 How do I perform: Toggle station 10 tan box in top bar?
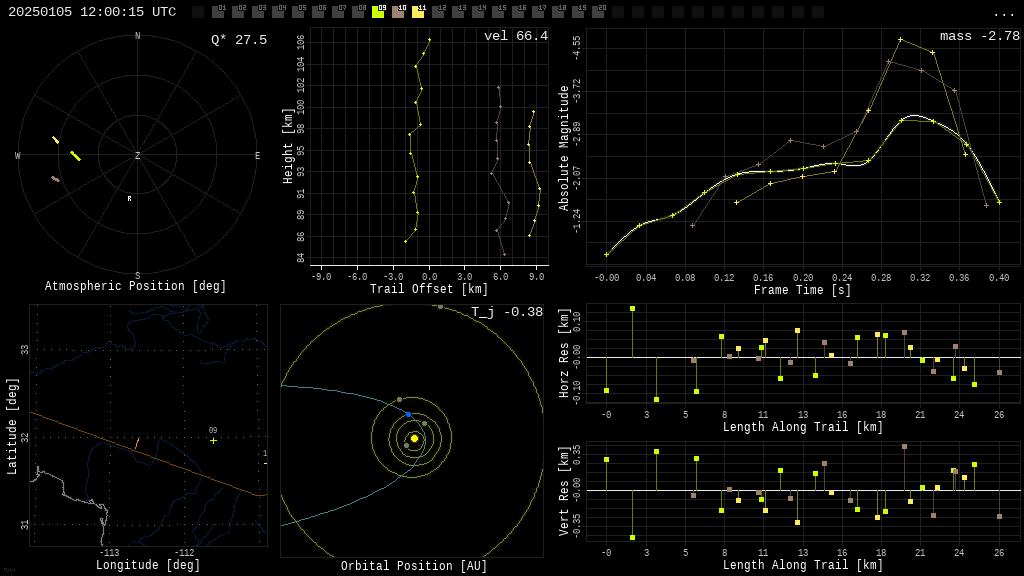click(x=398, y=12)
